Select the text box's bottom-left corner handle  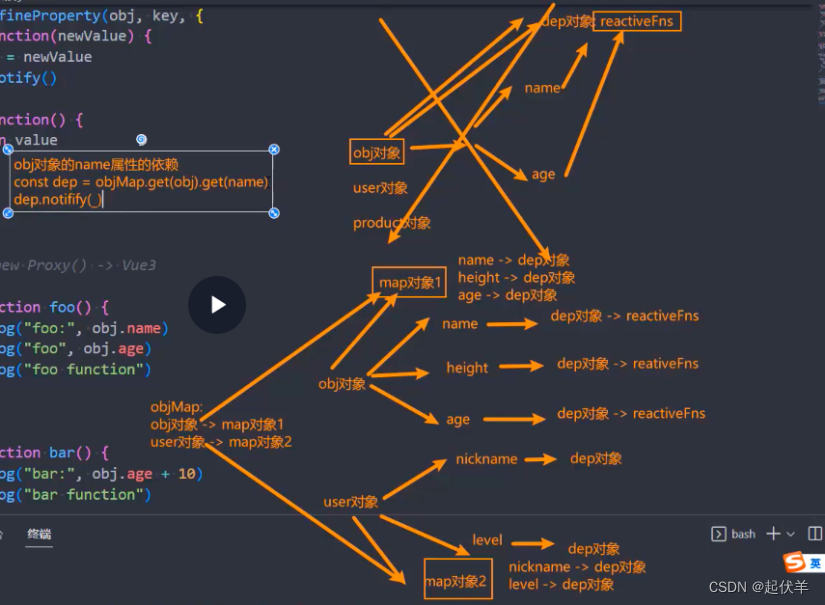[x=8, y=213]
